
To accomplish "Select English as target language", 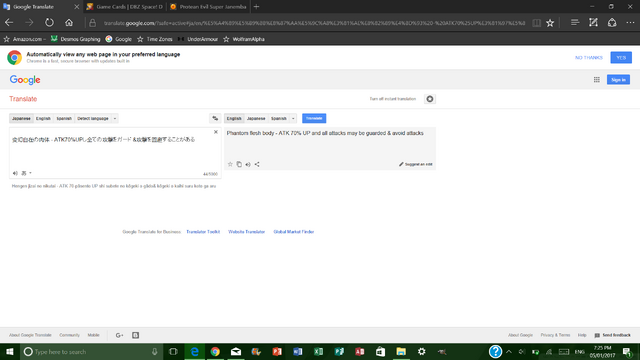I will tap(234, 118).
